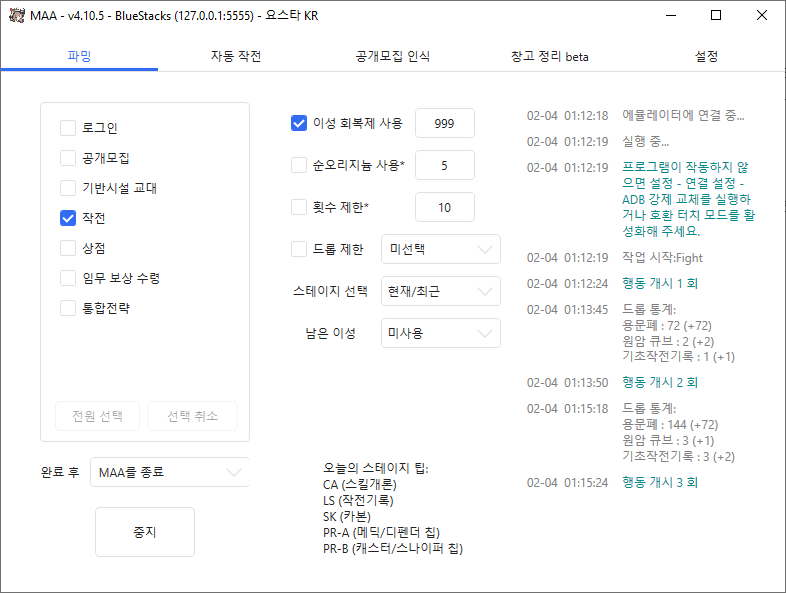Click the LS (작전기록) tip line
Viewport: 786px width, 593px height.
point(358,501)
